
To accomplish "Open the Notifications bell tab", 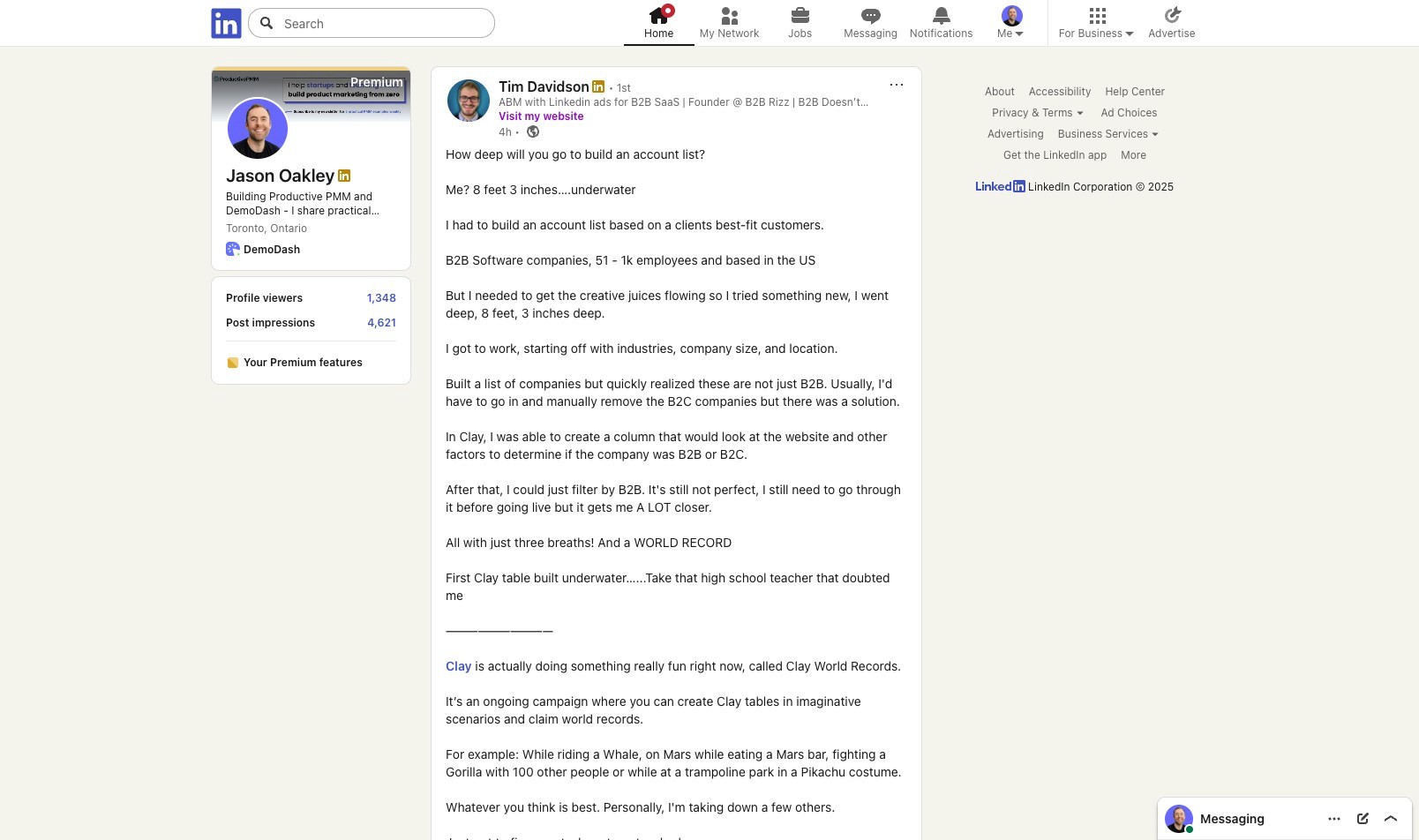I will 941,23.
